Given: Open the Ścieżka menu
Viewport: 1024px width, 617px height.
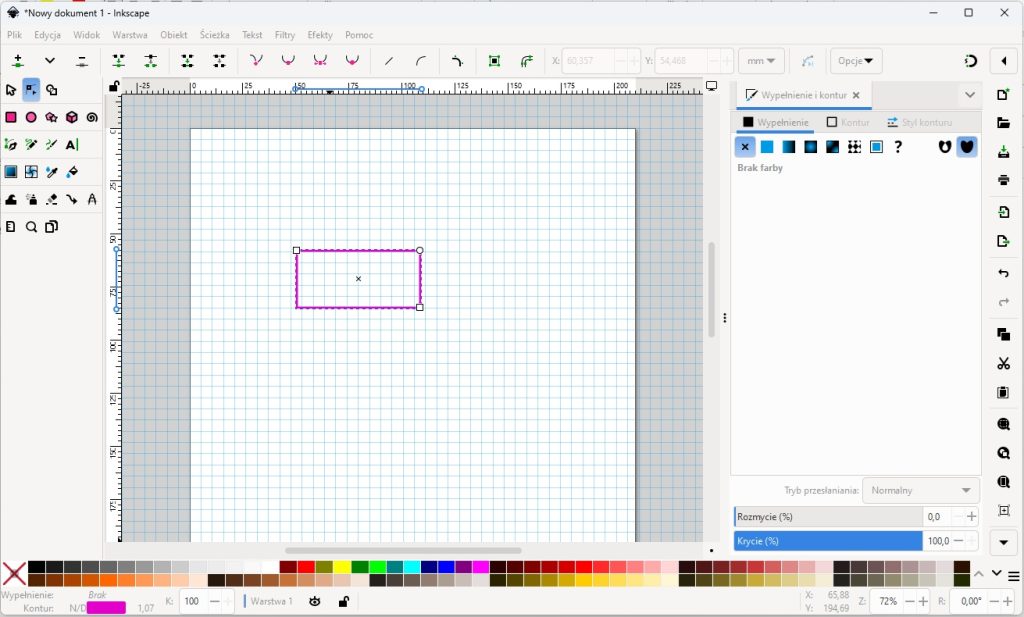Looking at the screenshot, I should coord(214,35).
